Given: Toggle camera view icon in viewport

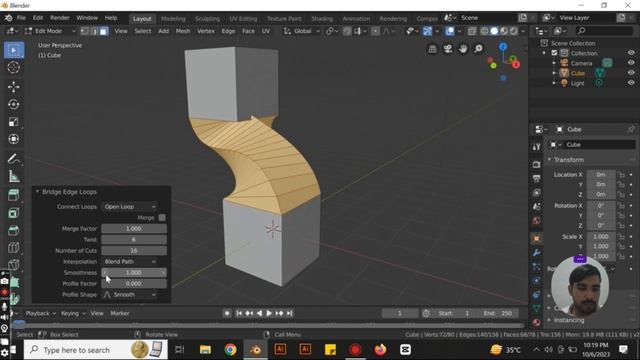Looking at the screenshot, I should point(448,49).
